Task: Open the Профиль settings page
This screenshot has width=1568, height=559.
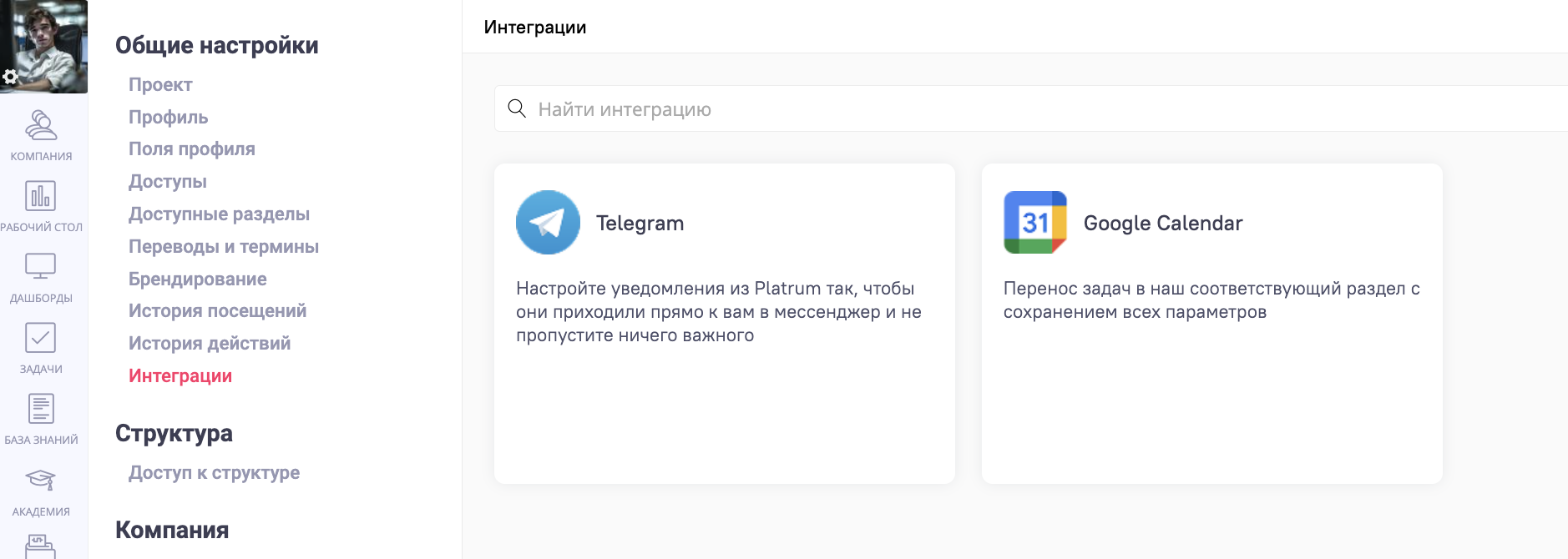Action: point(168,117)
